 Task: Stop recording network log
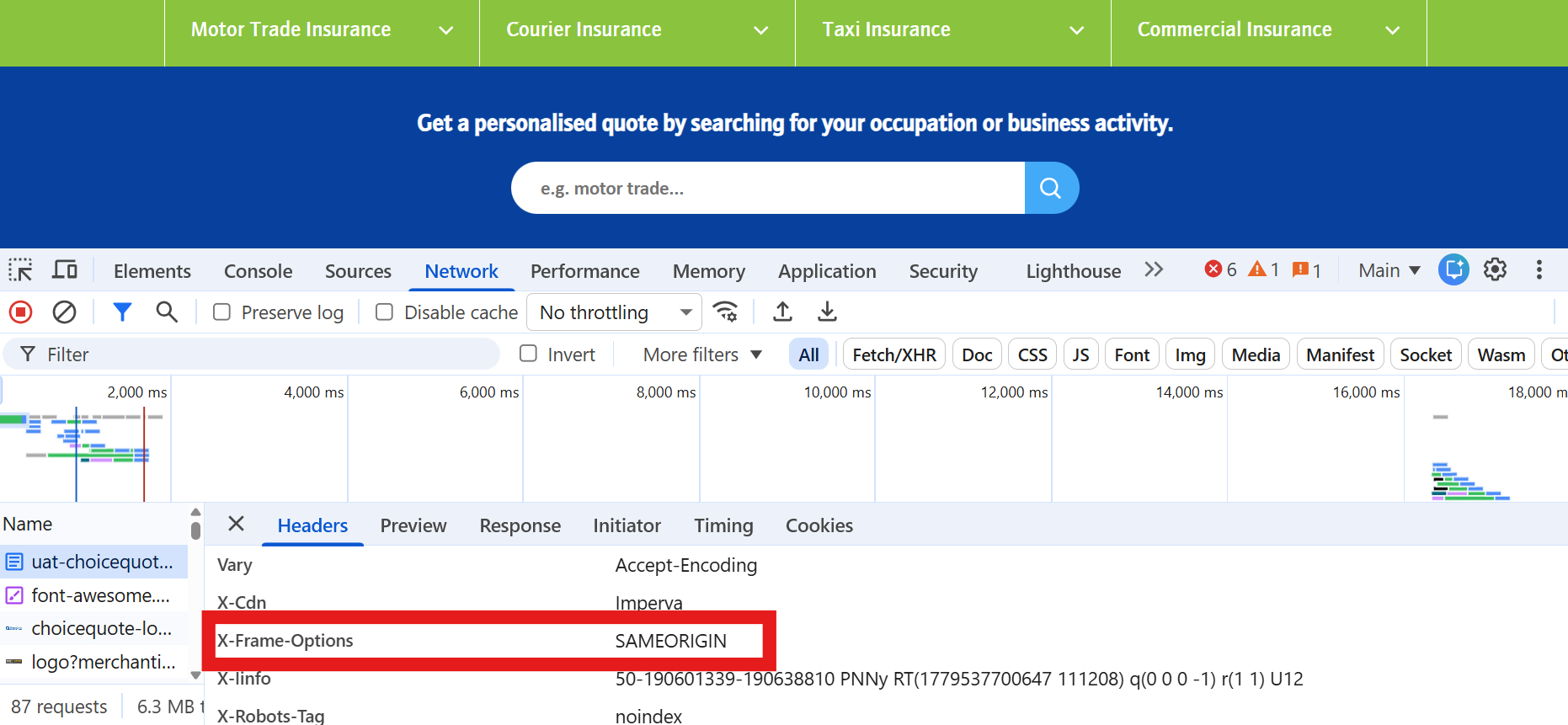pos(21,312)
